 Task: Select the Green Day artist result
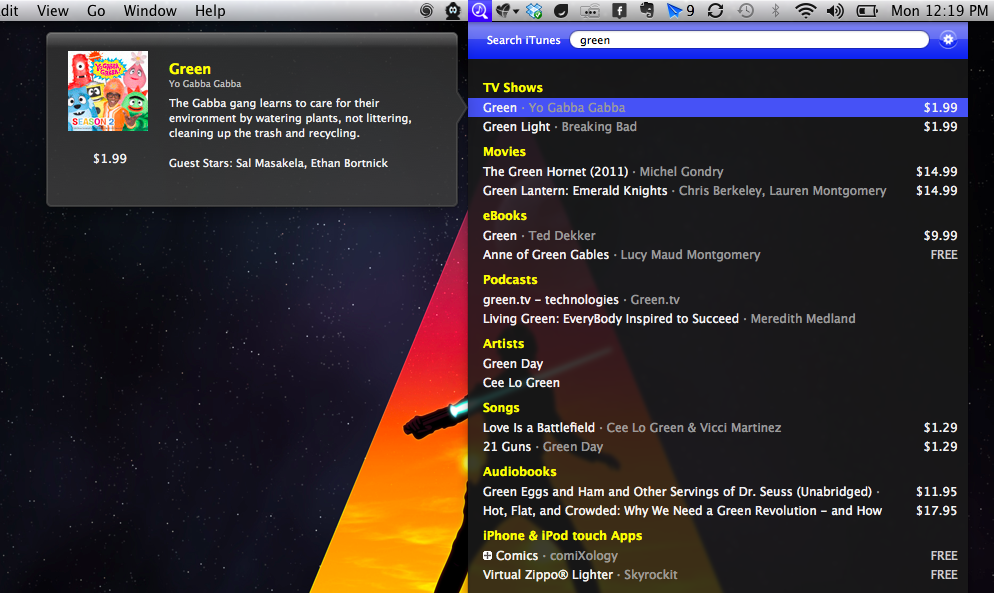point(718,363)
